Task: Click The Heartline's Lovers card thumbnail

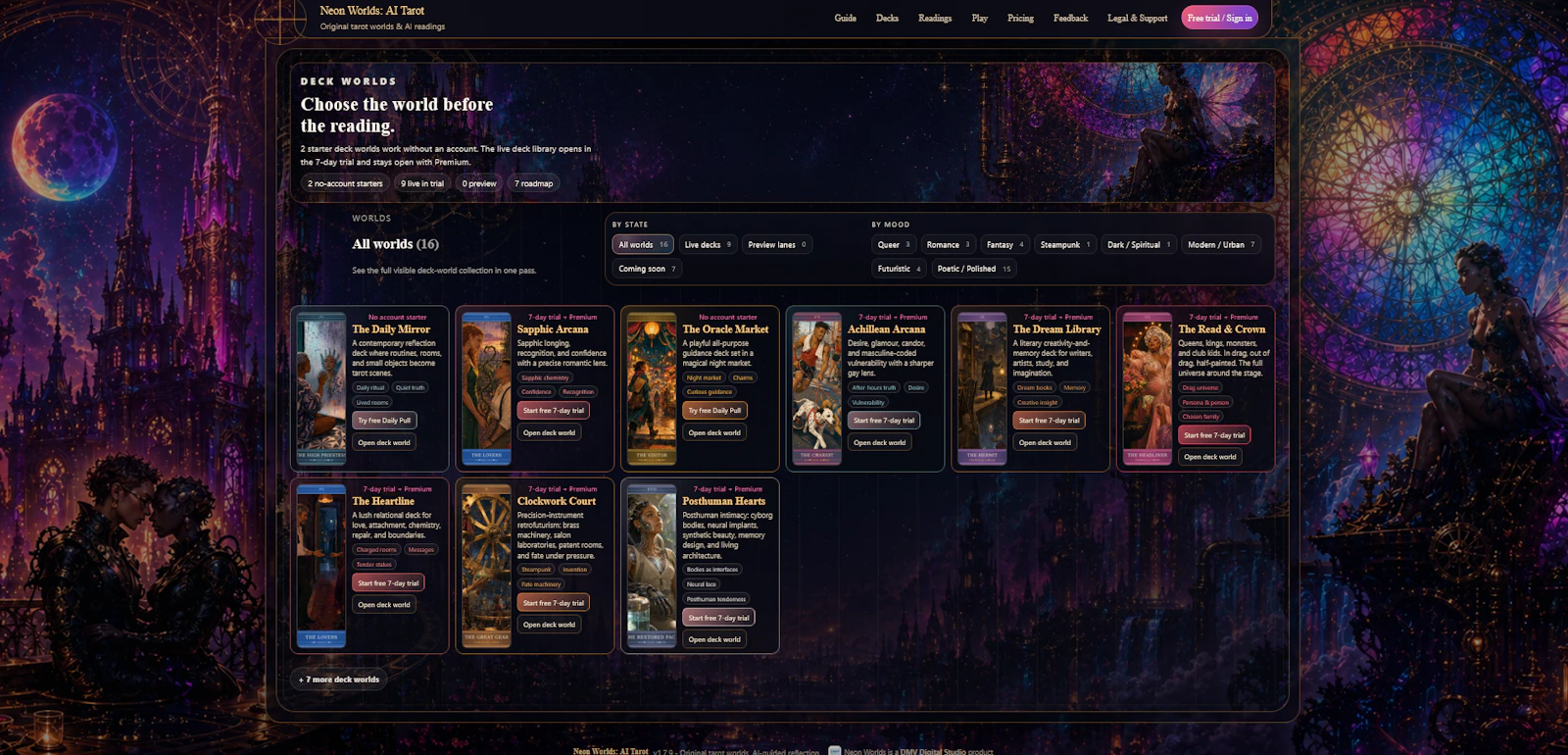Action: point(321,566)
